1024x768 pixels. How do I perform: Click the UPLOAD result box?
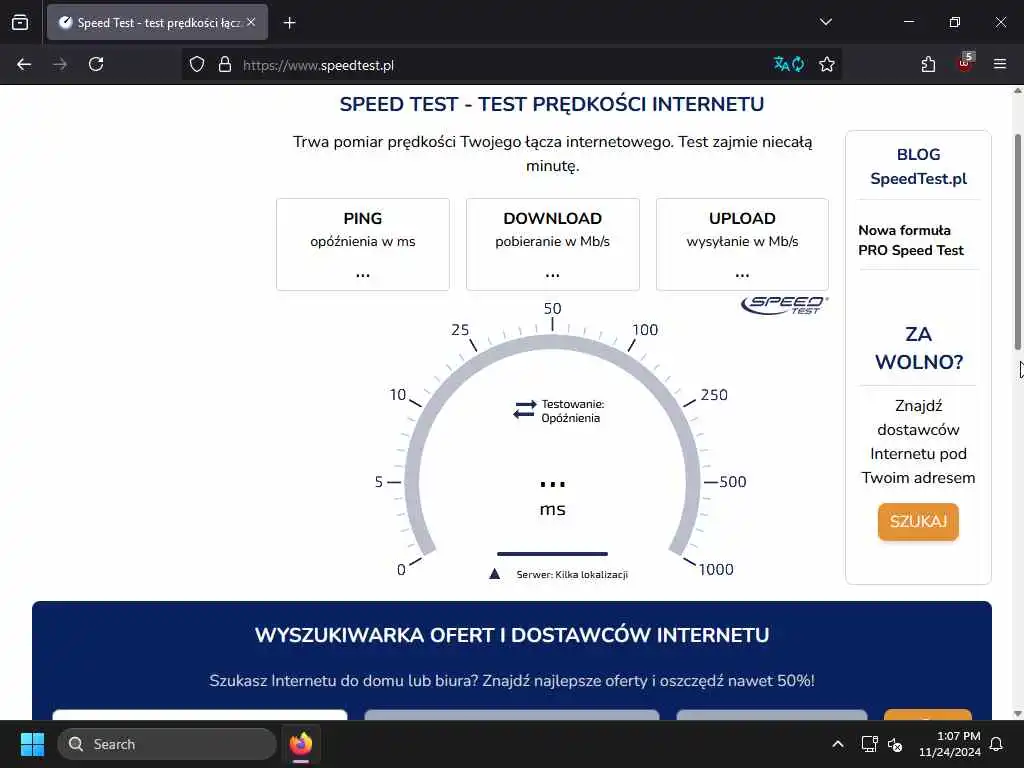click(742, 244)
